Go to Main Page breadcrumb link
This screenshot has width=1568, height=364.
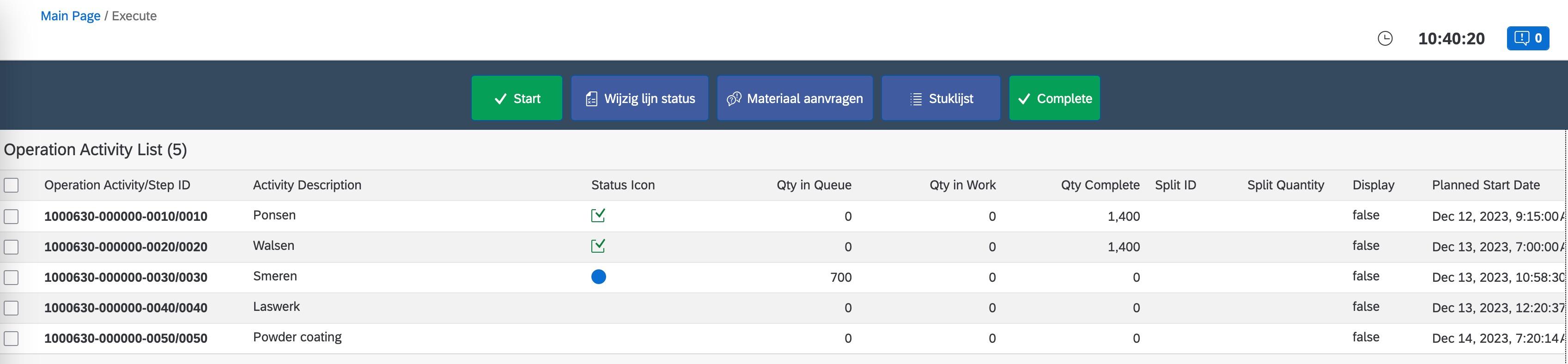coord(70,16)
